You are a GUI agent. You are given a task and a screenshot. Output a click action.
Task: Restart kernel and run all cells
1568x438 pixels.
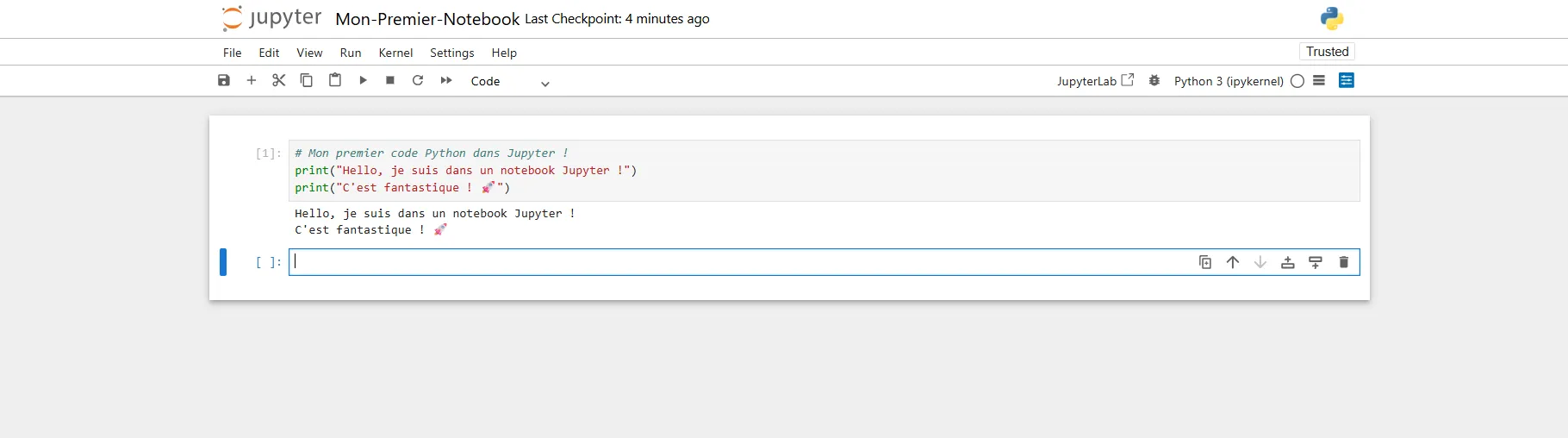446,80
